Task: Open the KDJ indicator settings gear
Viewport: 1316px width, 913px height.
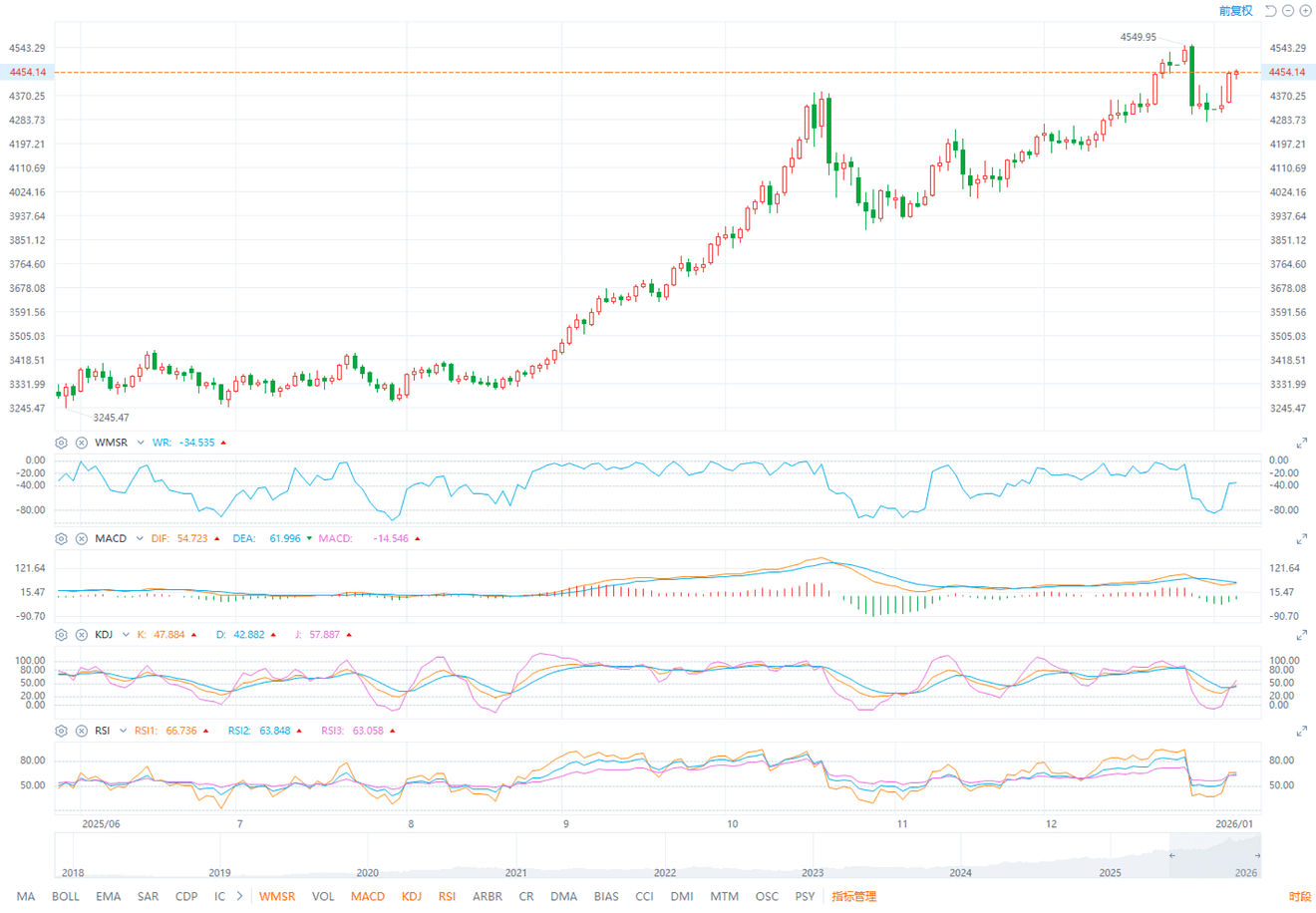Action: tap(61, 635)
